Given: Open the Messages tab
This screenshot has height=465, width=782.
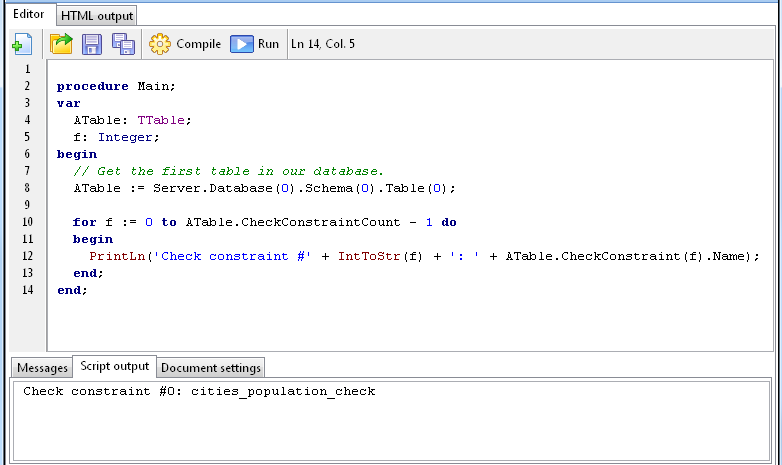Looking at the screenshot, I should coord(42,368).
